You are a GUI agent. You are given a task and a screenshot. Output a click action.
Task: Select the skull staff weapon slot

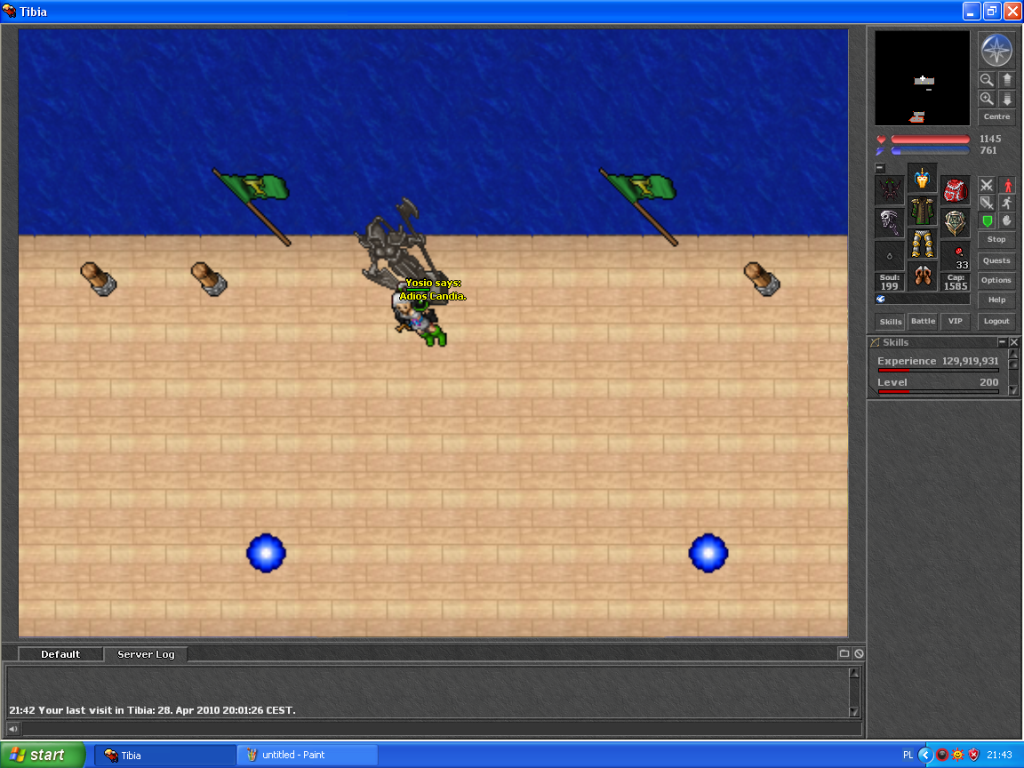click(889, 223)
